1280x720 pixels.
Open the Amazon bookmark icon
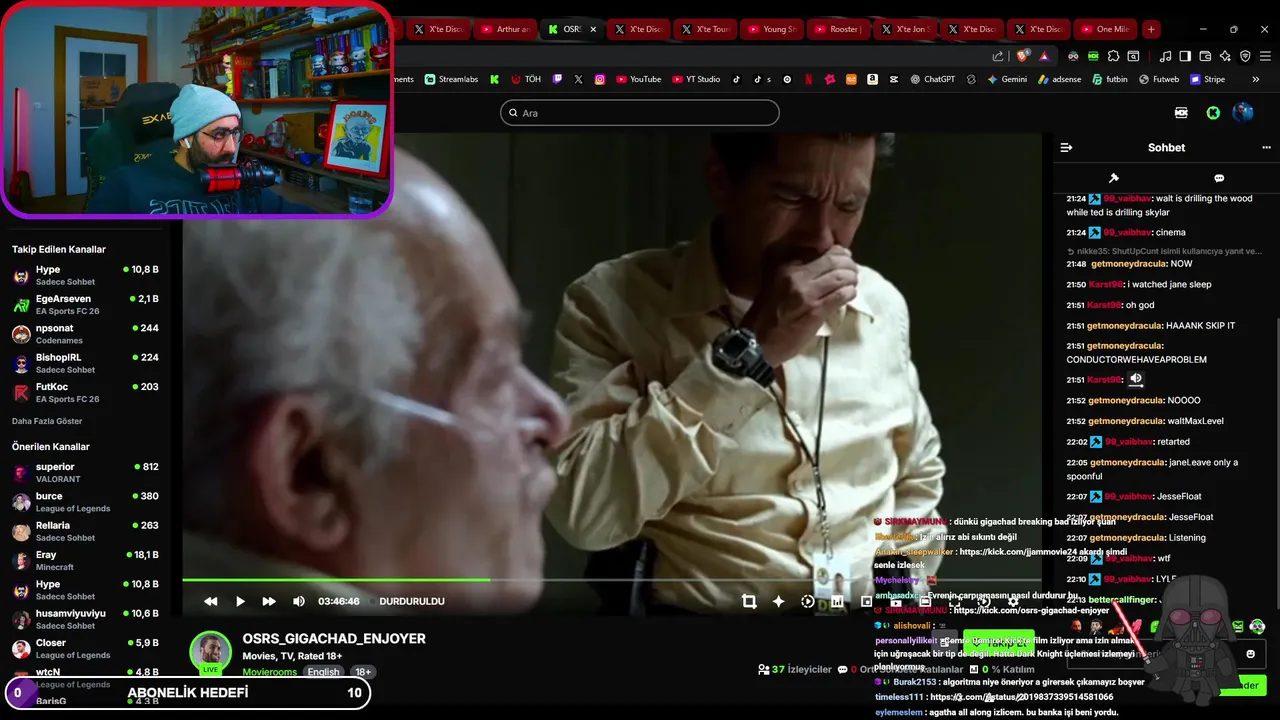tap(873, 79)
